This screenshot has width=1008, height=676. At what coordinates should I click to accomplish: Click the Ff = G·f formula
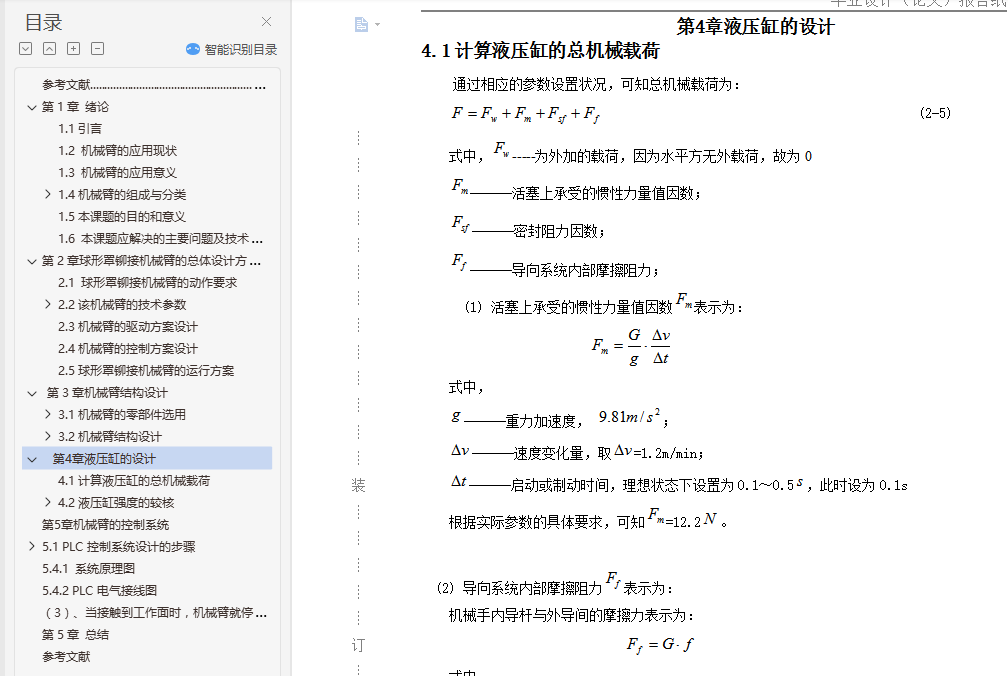point(660,645)
